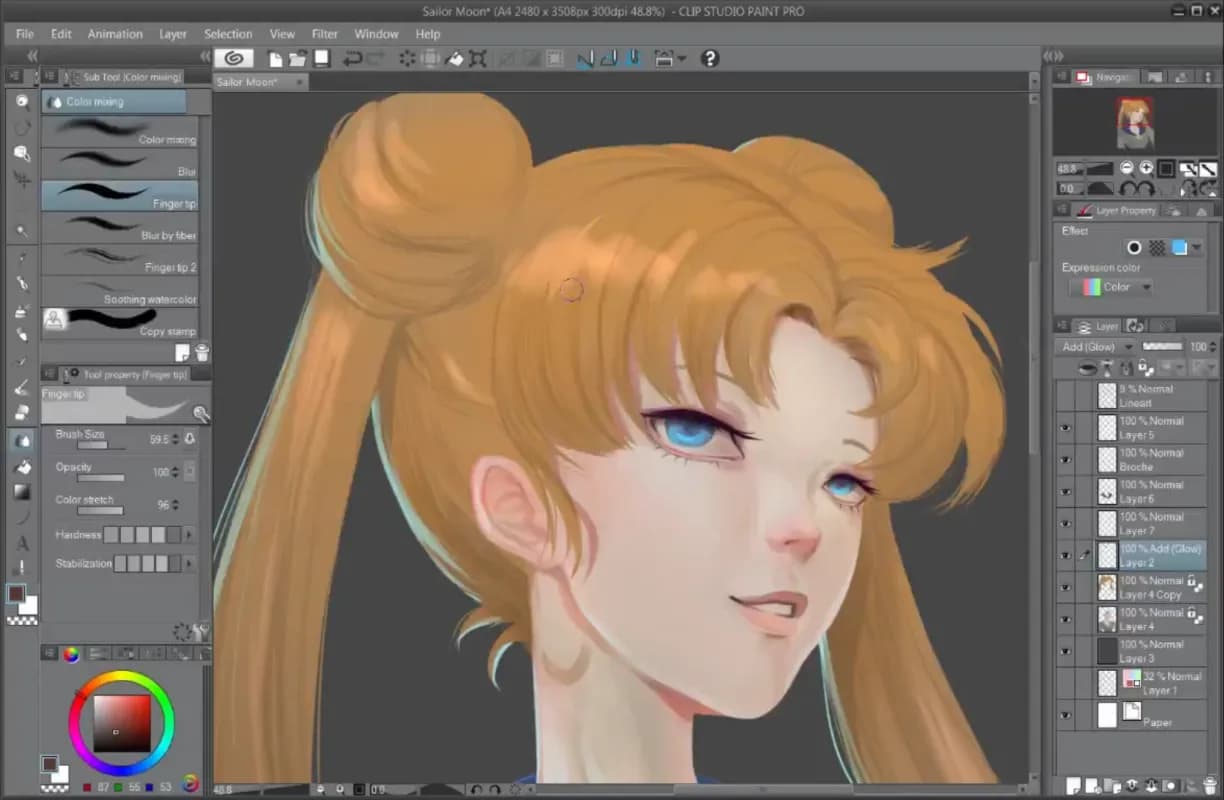Redo the undone action
The image size is (1224, 800).
tap(377, 59)
